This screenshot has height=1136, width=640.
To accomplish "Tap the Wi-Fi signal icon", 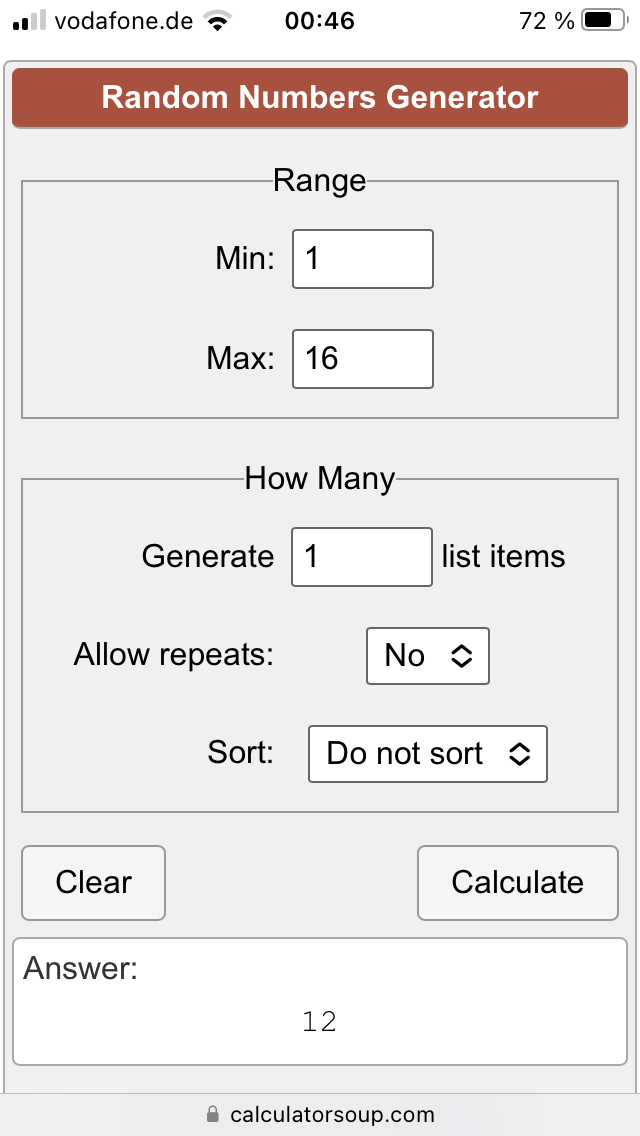I will pos(216,20).
